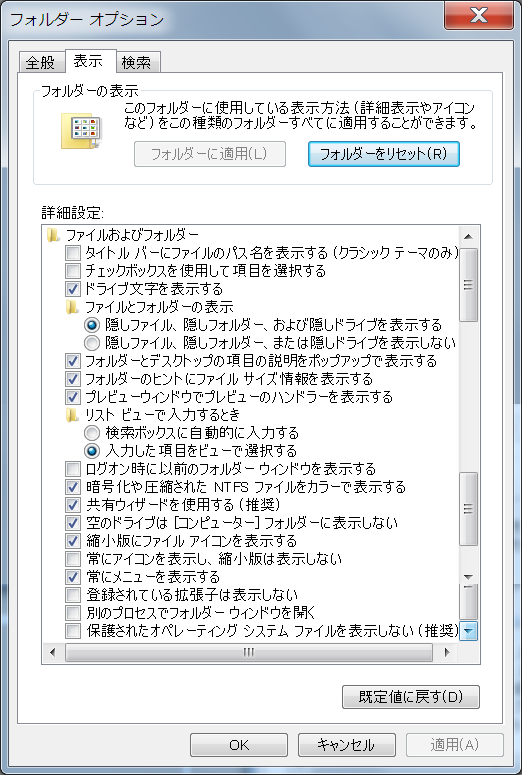
Task: Select 検索ボックスに自動的に入力する radio option
Action: 92,433
